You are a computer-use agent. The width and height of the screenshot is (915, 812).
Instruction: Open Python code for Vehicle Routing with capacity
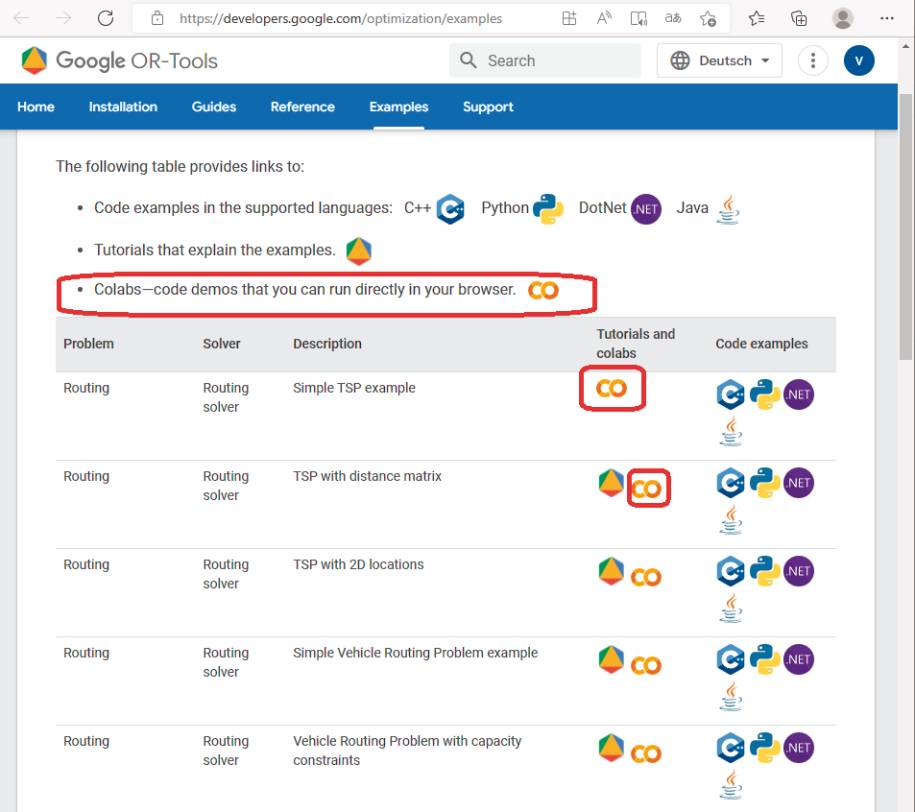[x=764, y=748]
